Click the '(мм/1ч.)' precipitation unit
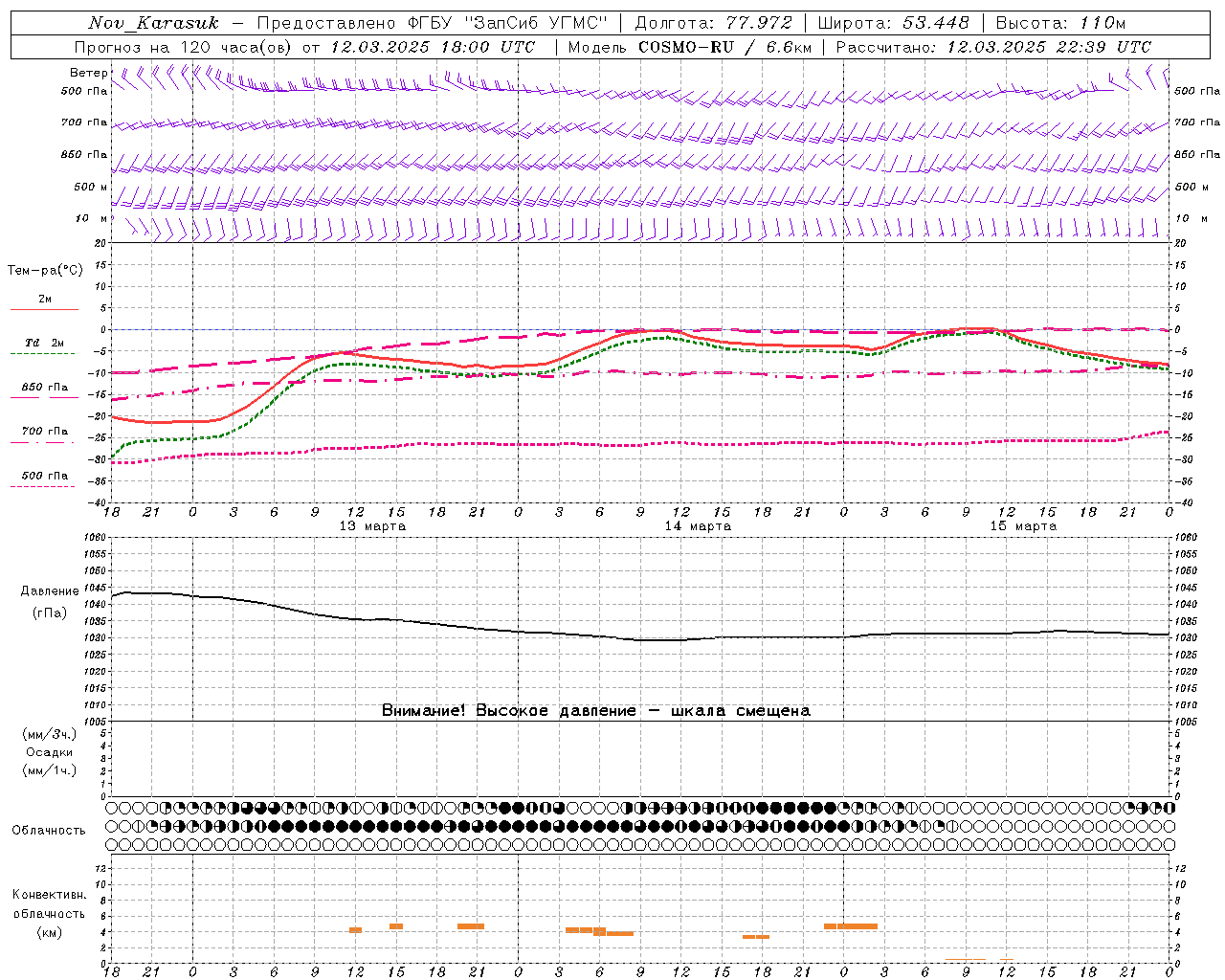The width and height of the screenshot is (1225, 980). tap(50, 770)
